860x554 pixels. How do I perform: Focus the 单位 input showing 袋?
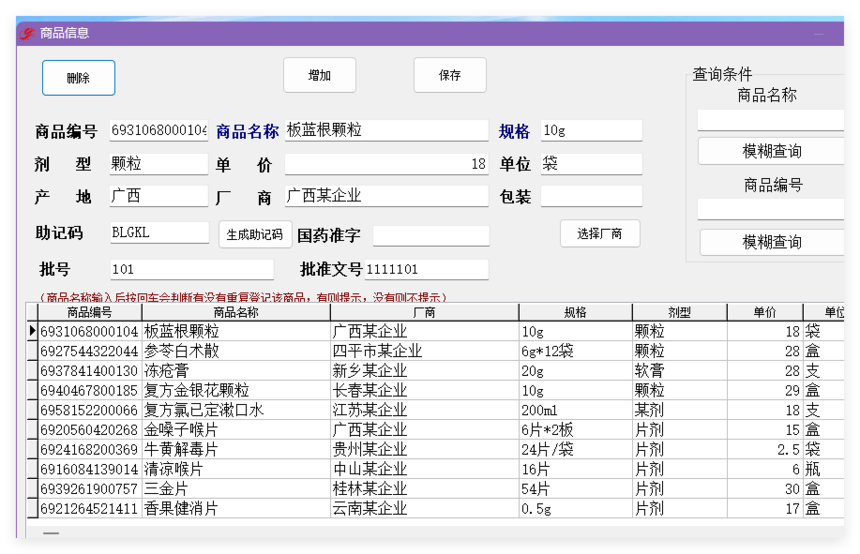pyautogui.click(x=591, y=163)
